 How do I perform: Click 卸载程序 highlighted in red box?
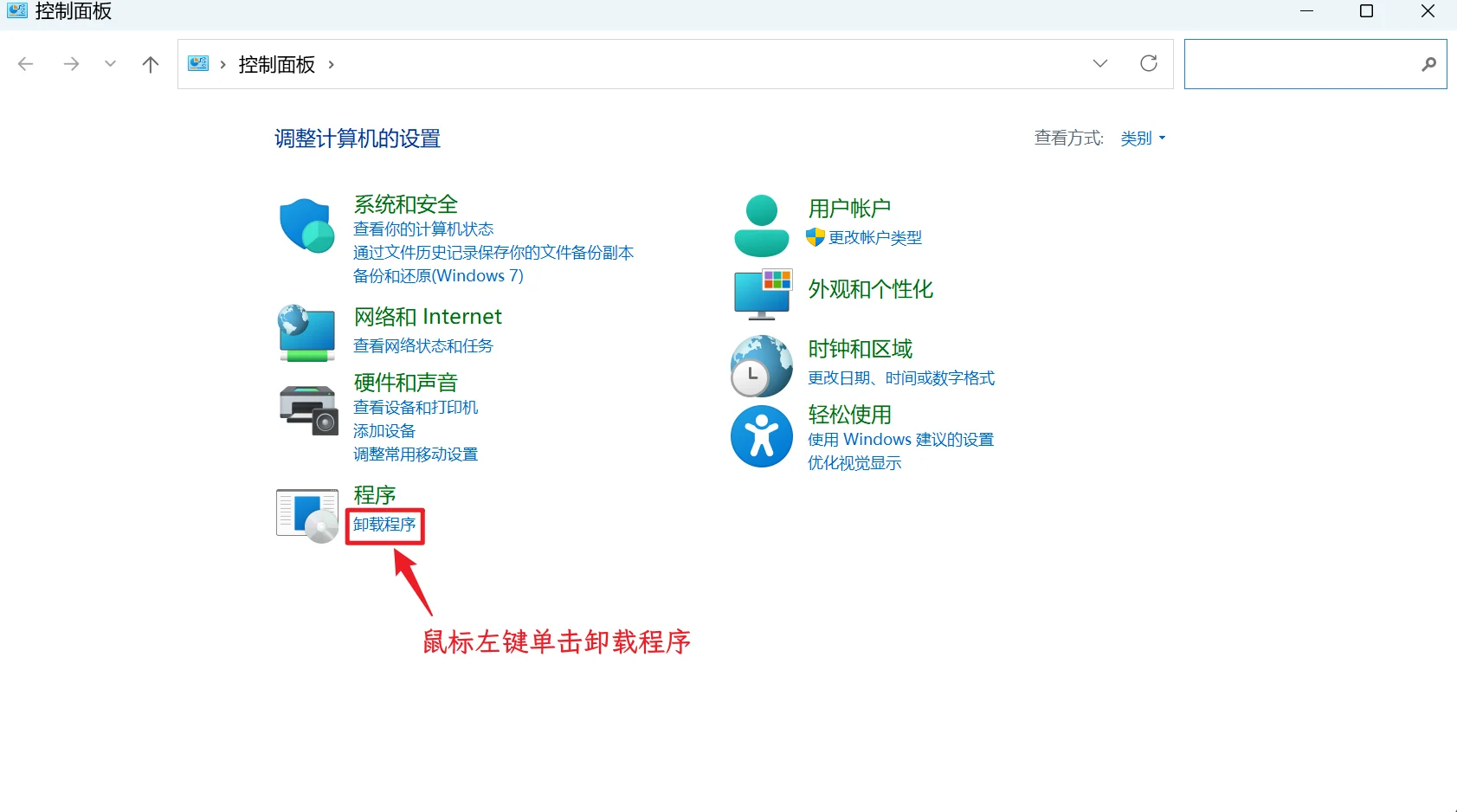384,525
